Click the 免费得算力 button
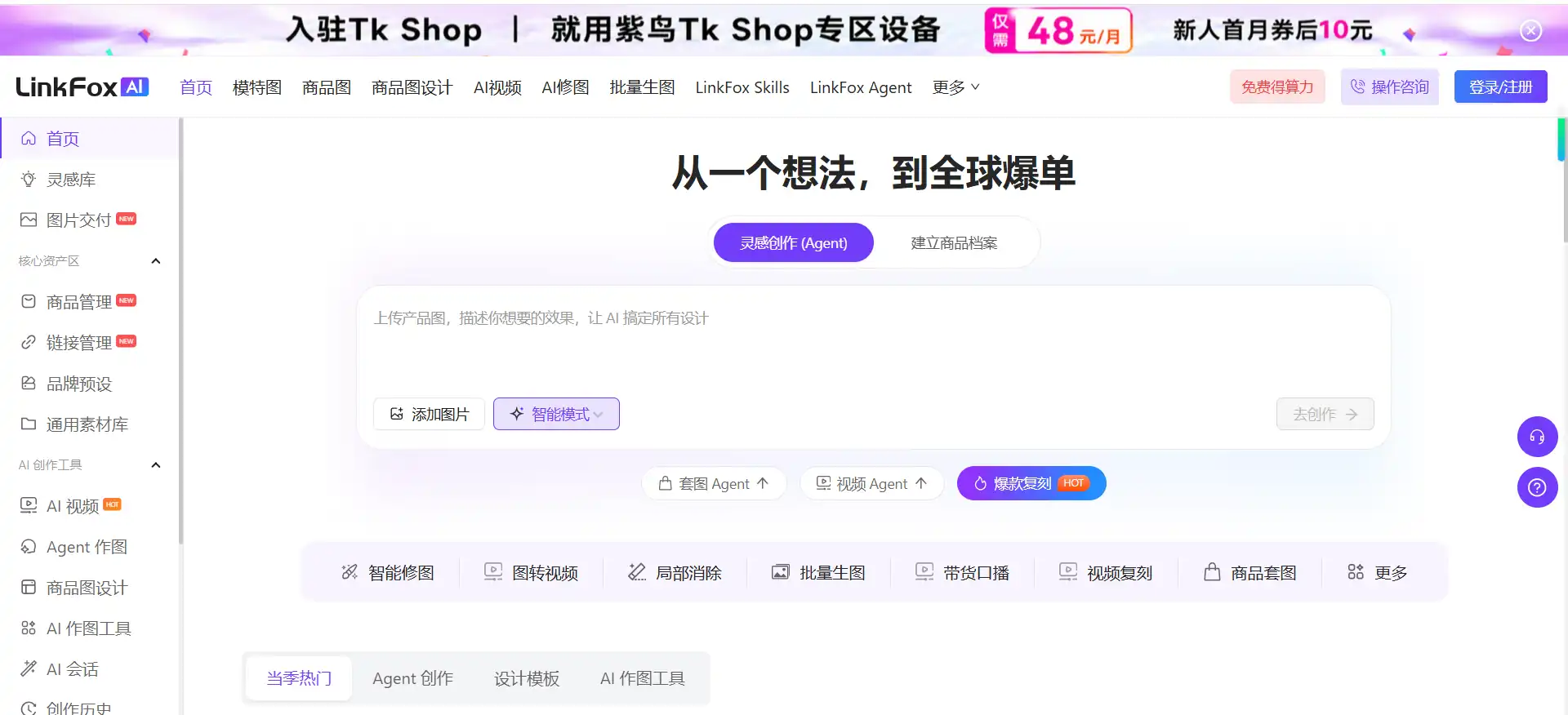The width and height of the screenshot is (1568, 715). click(x=1277, y=87)
